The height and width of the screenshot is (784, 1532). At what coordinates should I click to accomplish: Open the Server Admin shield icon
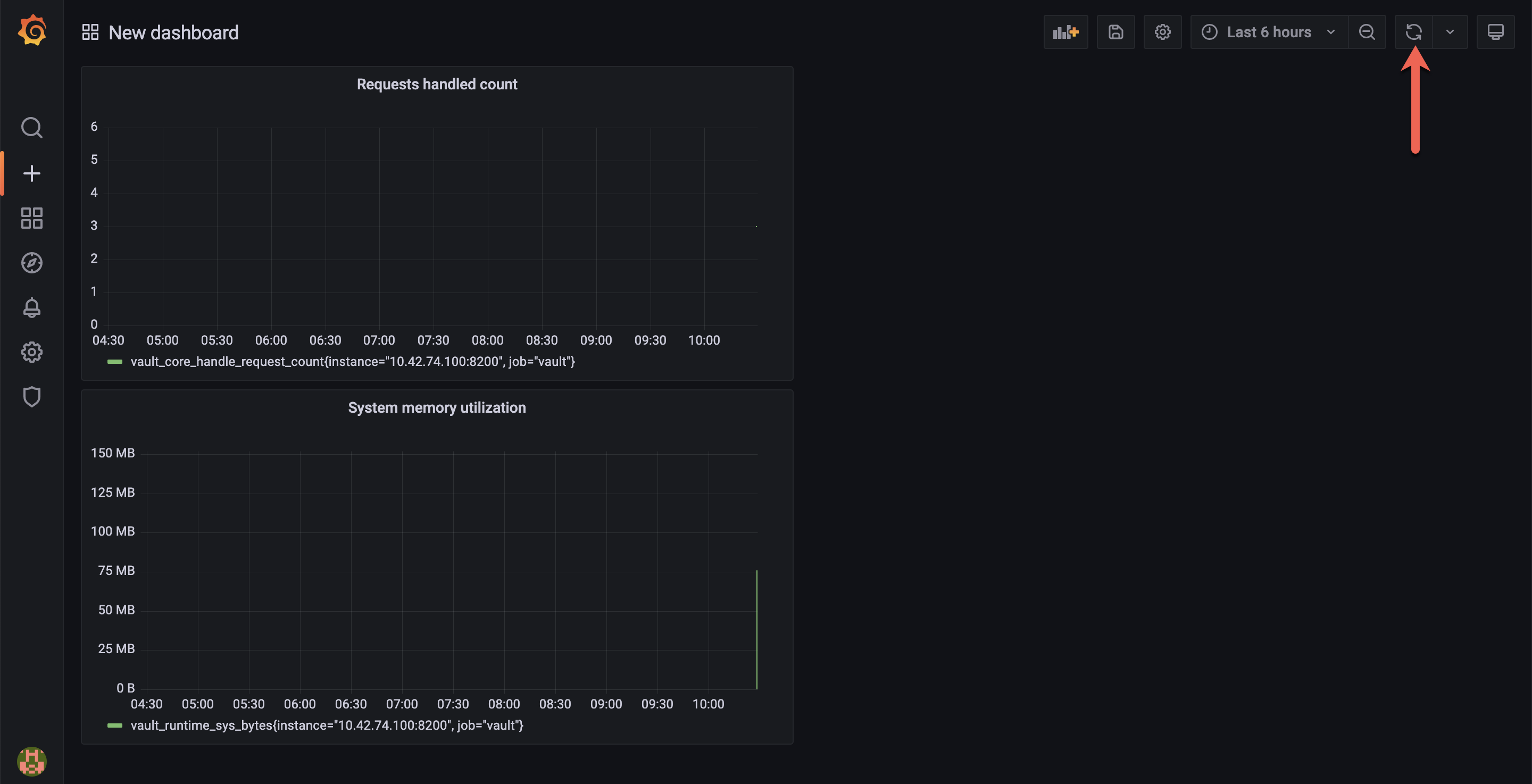point(31,397)
